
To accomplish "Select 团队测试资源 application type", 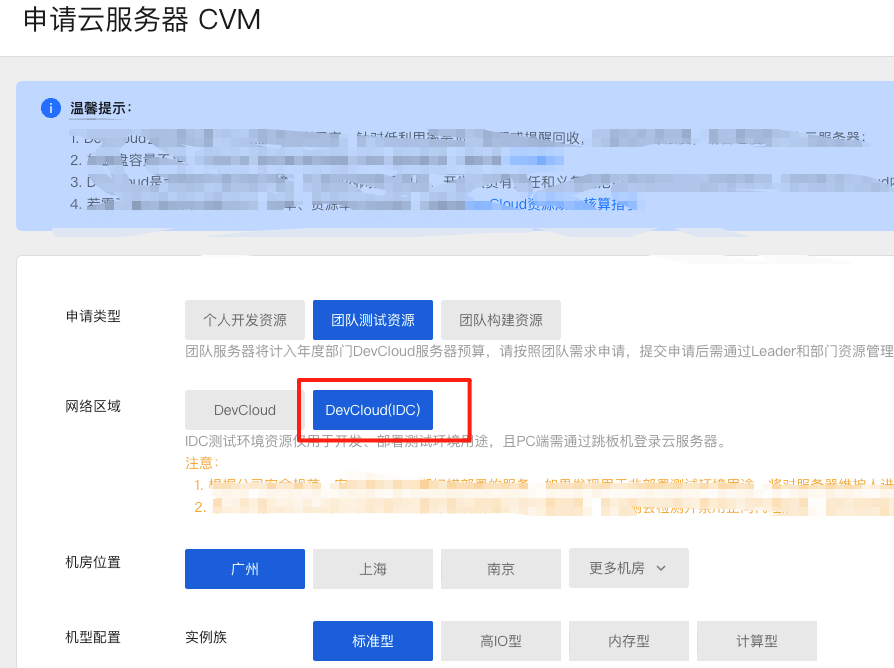I will click(373, 320).
